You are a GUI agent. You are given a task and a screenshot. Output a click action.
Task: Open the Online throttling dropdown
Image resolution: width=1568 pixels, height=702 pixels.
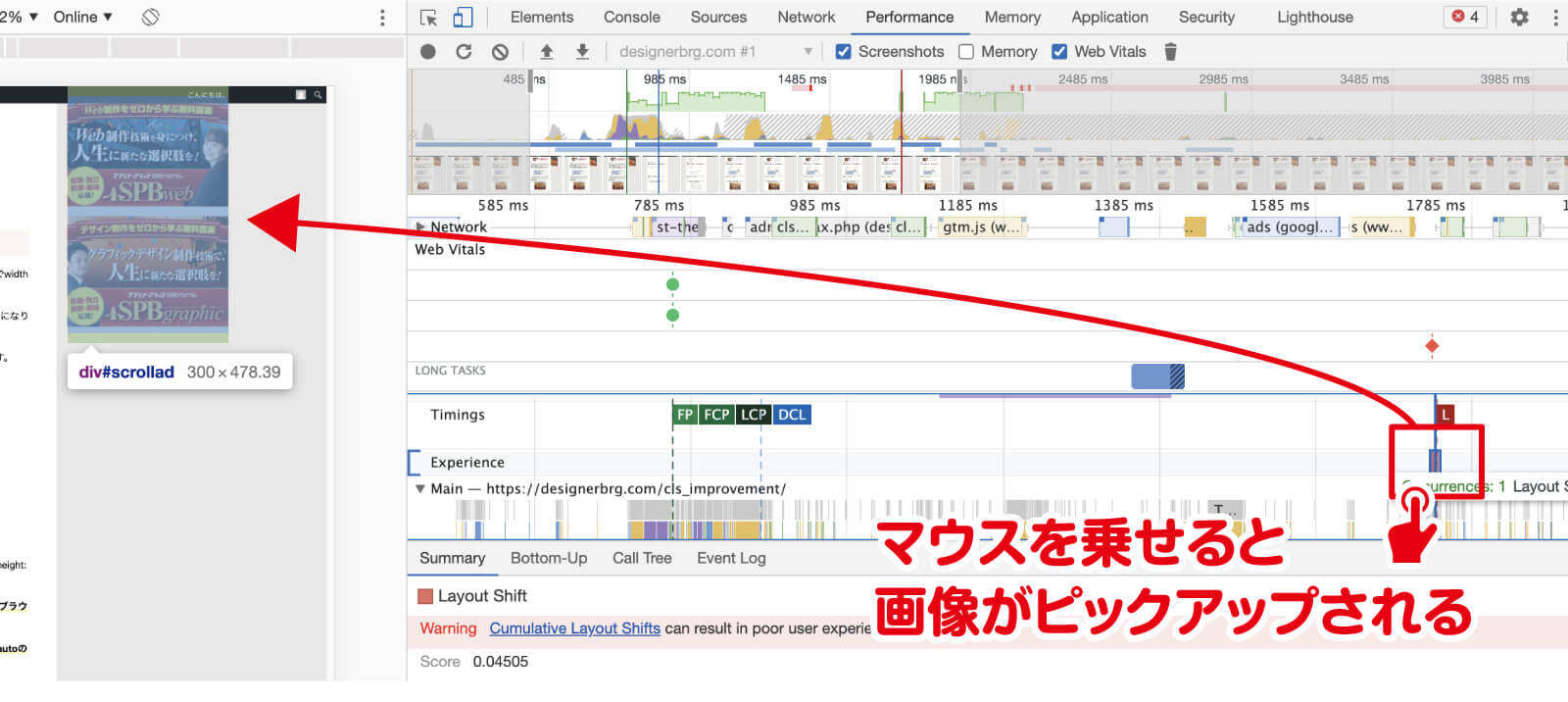point(82,18)
